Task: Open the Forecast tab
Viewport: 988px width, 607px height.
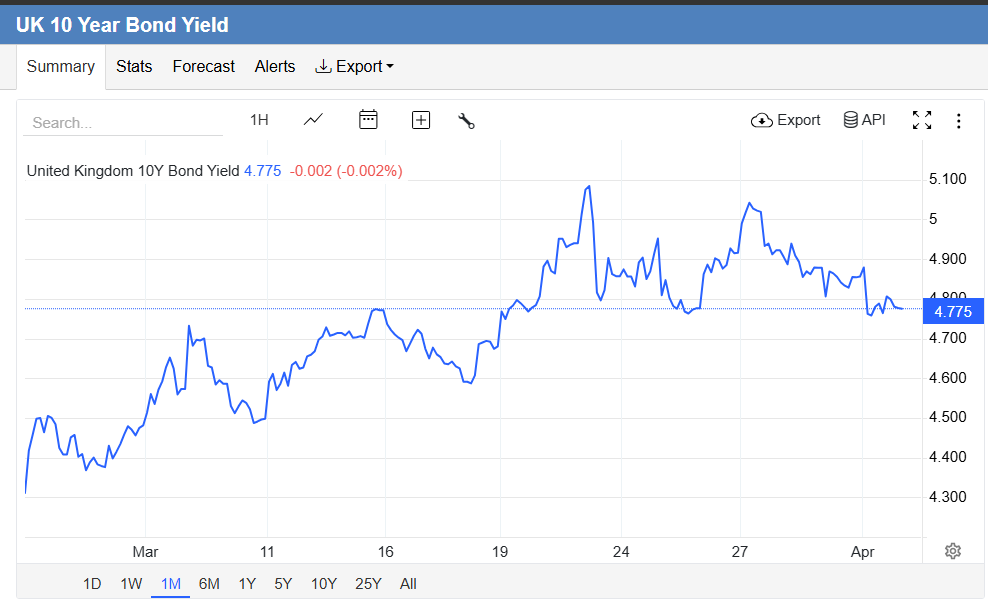Action: pyautogui.click(x=204, y=66)
